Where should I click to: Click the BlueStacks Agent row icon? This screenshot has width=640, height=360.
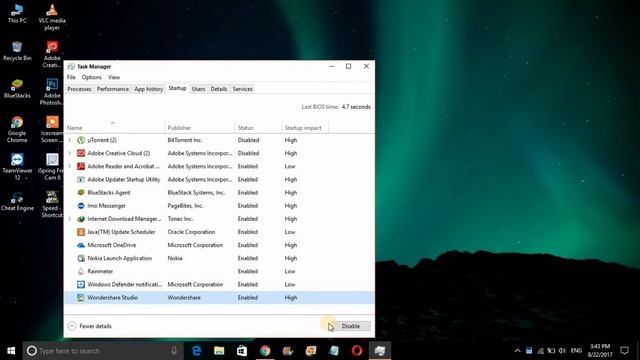click(x=81, y=192)
